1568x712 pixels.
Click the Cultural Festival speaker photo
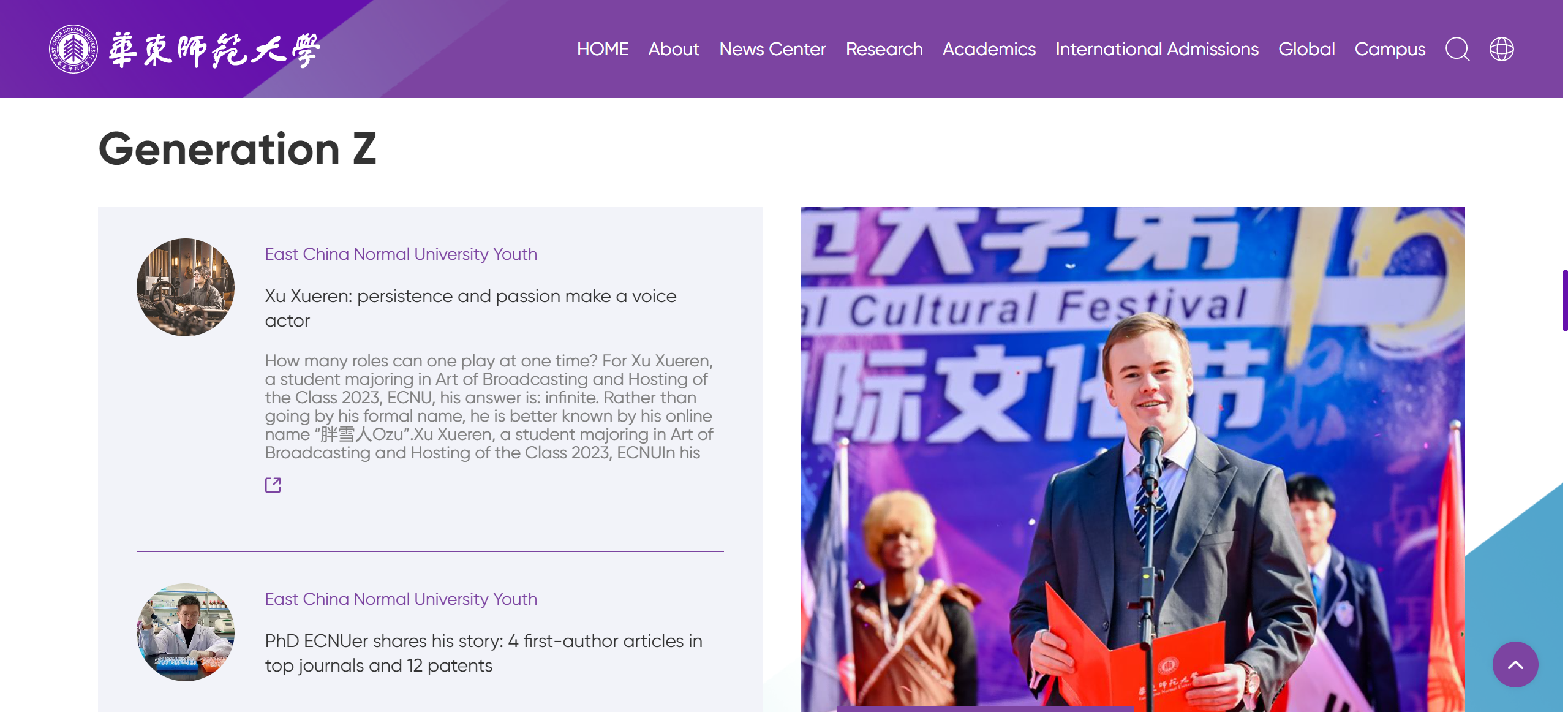point(1132,460)
